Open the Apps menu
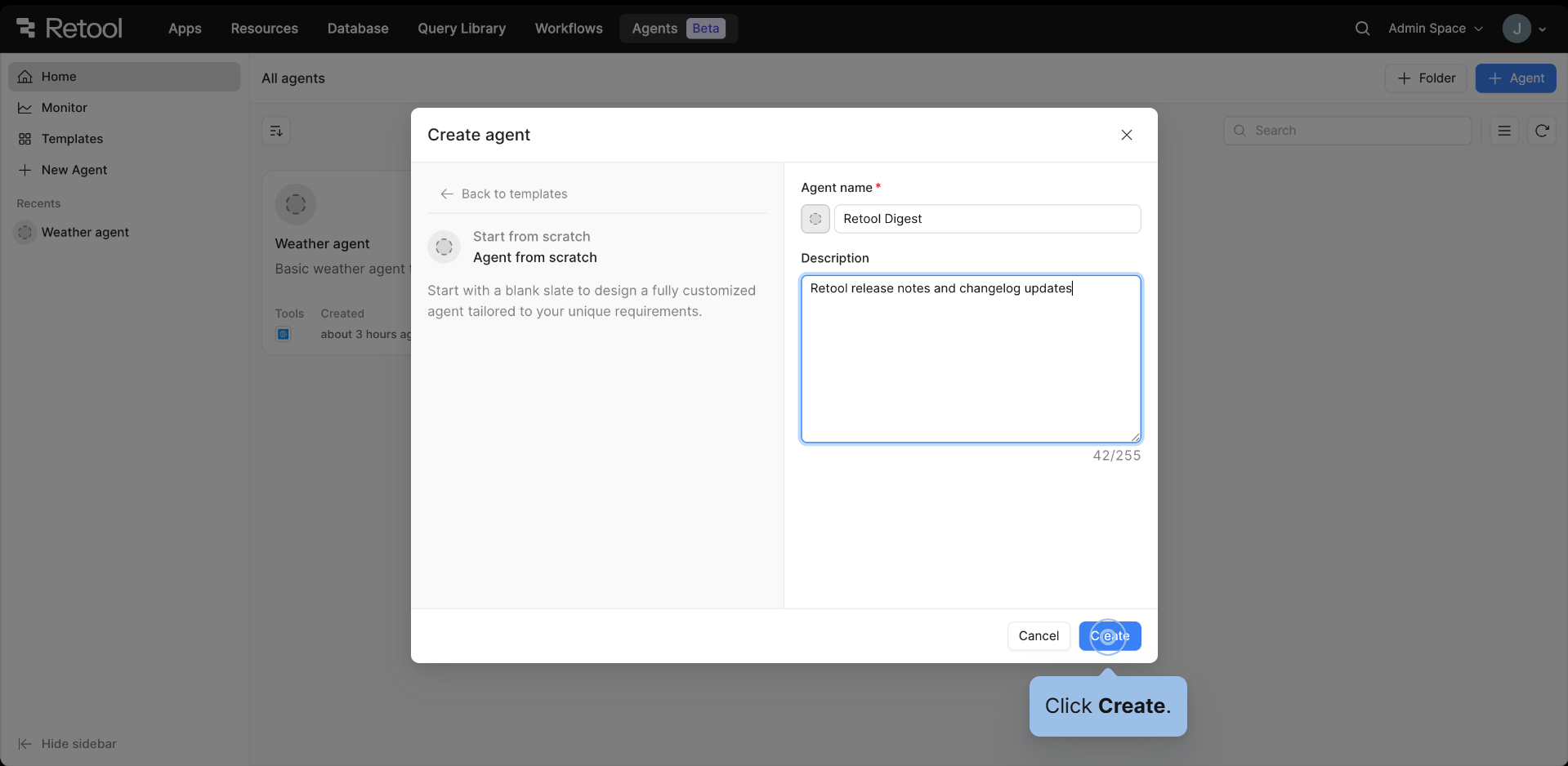This screenshot has width=1568, height=766. [x=185, y=29]
